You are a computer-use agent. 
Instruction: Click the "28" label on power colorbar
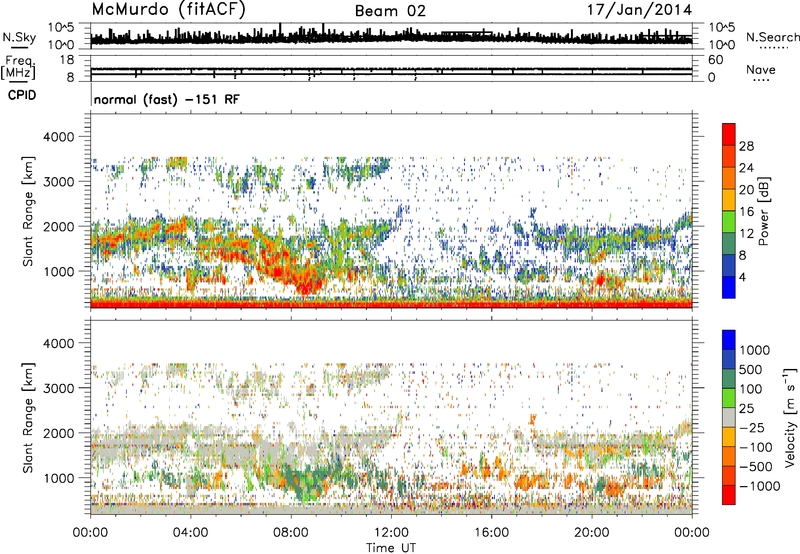point(746,146)
